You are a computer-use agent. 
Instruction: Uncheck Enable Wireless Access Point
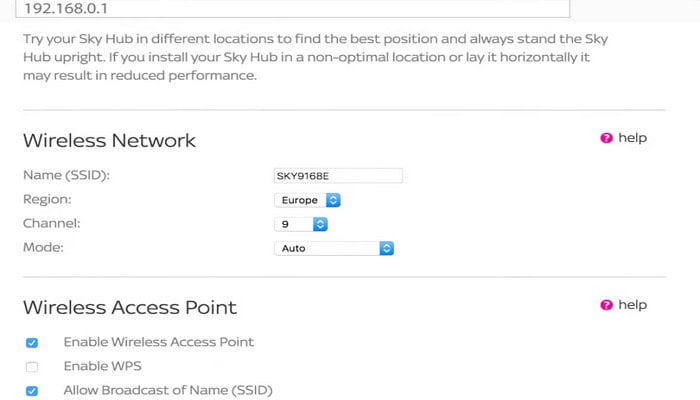32,343
